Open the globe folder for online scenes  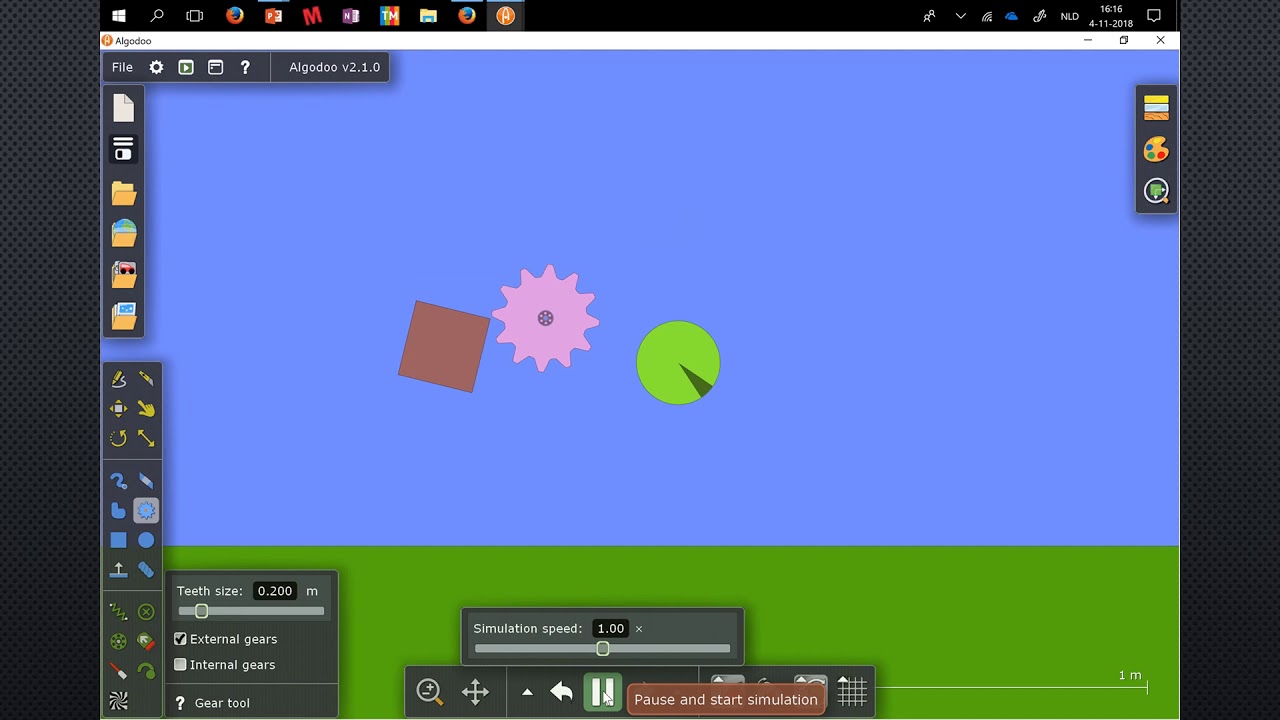tap(123, 233)
